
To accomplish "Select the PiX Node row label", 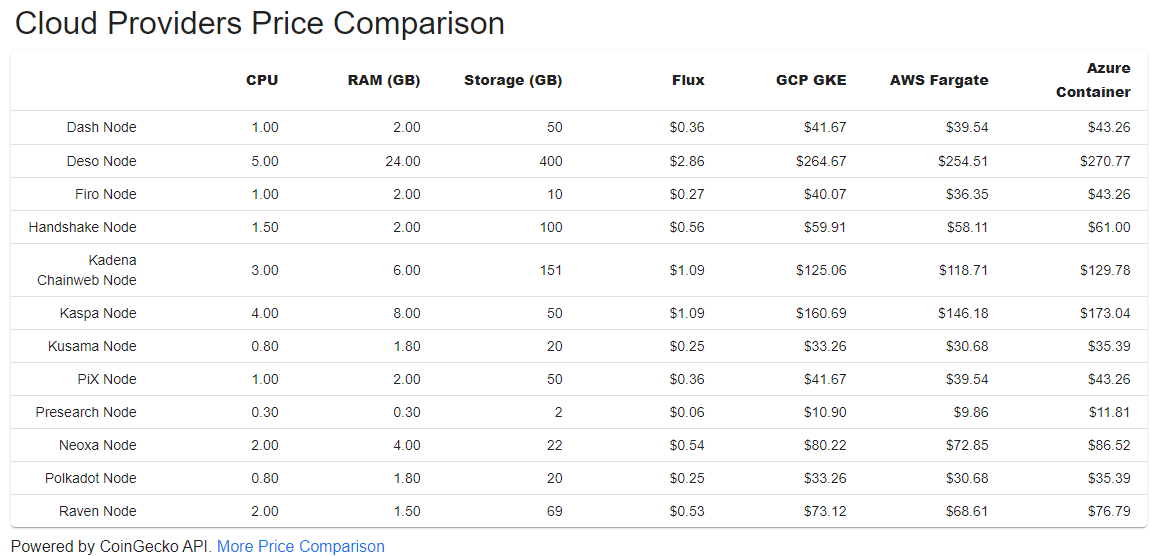I will pos(106,379).
